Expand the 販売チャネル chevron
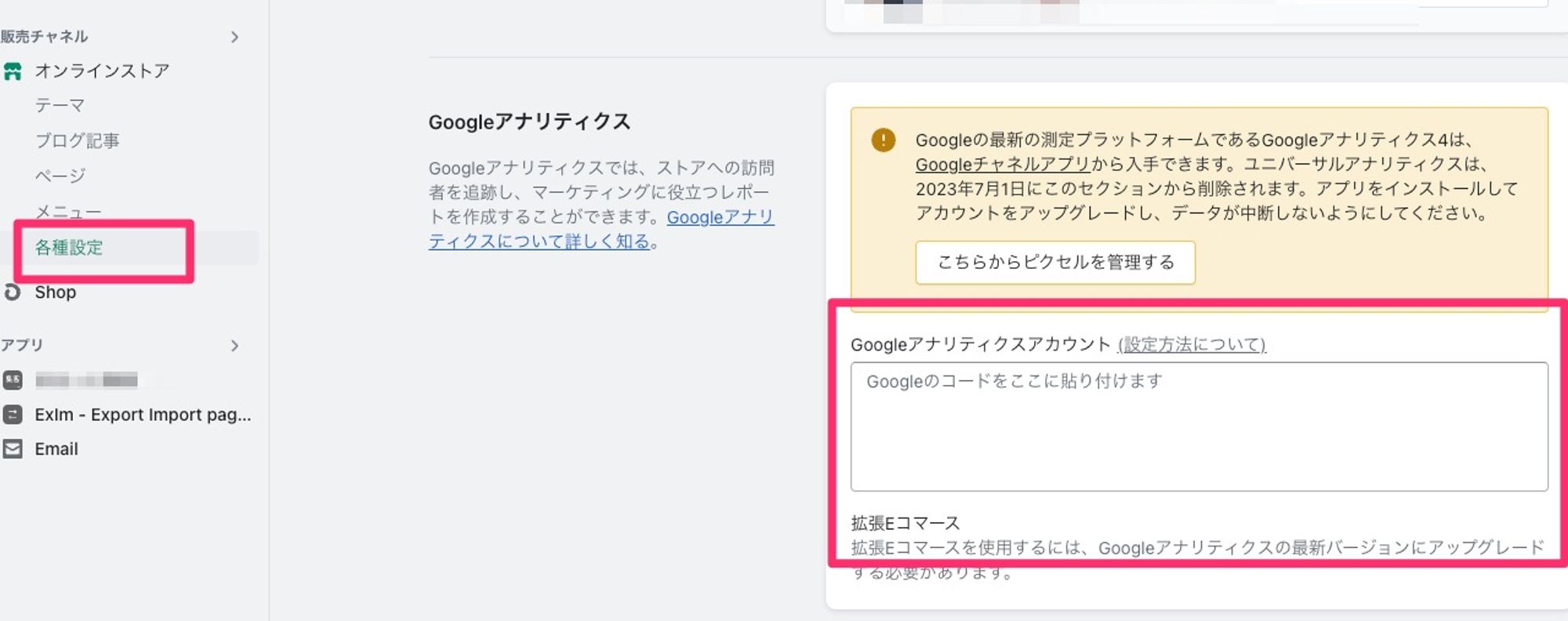The image size is (1568, 621). click(234, 37)
